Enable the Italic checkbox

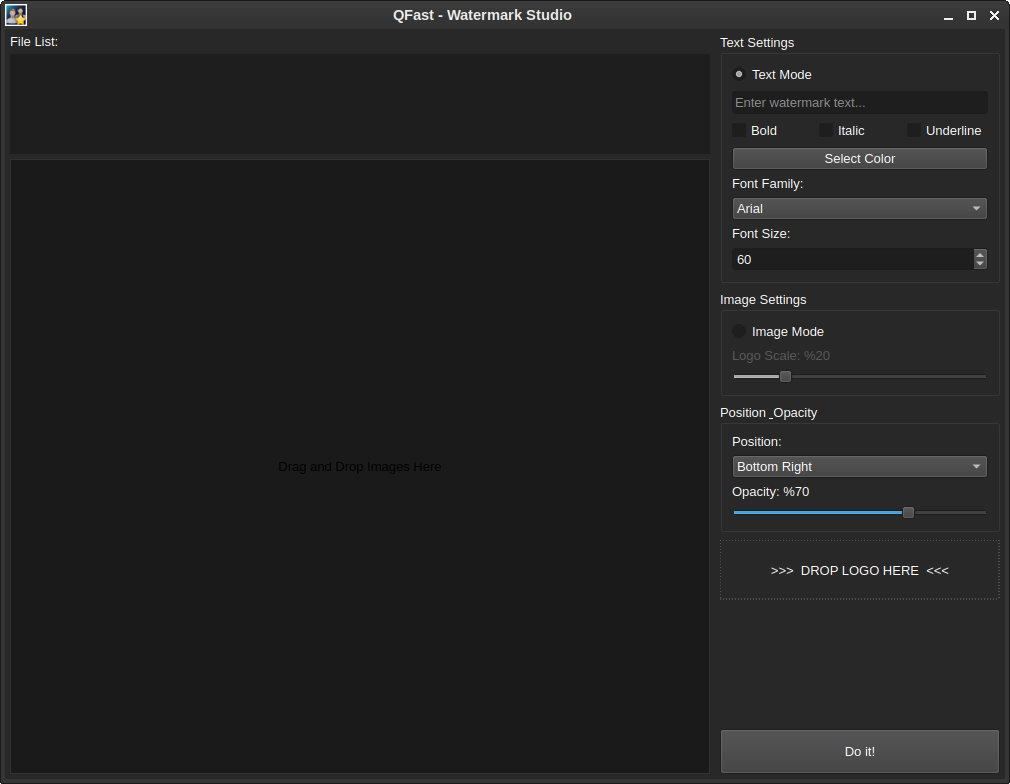(x=826, y=130)
